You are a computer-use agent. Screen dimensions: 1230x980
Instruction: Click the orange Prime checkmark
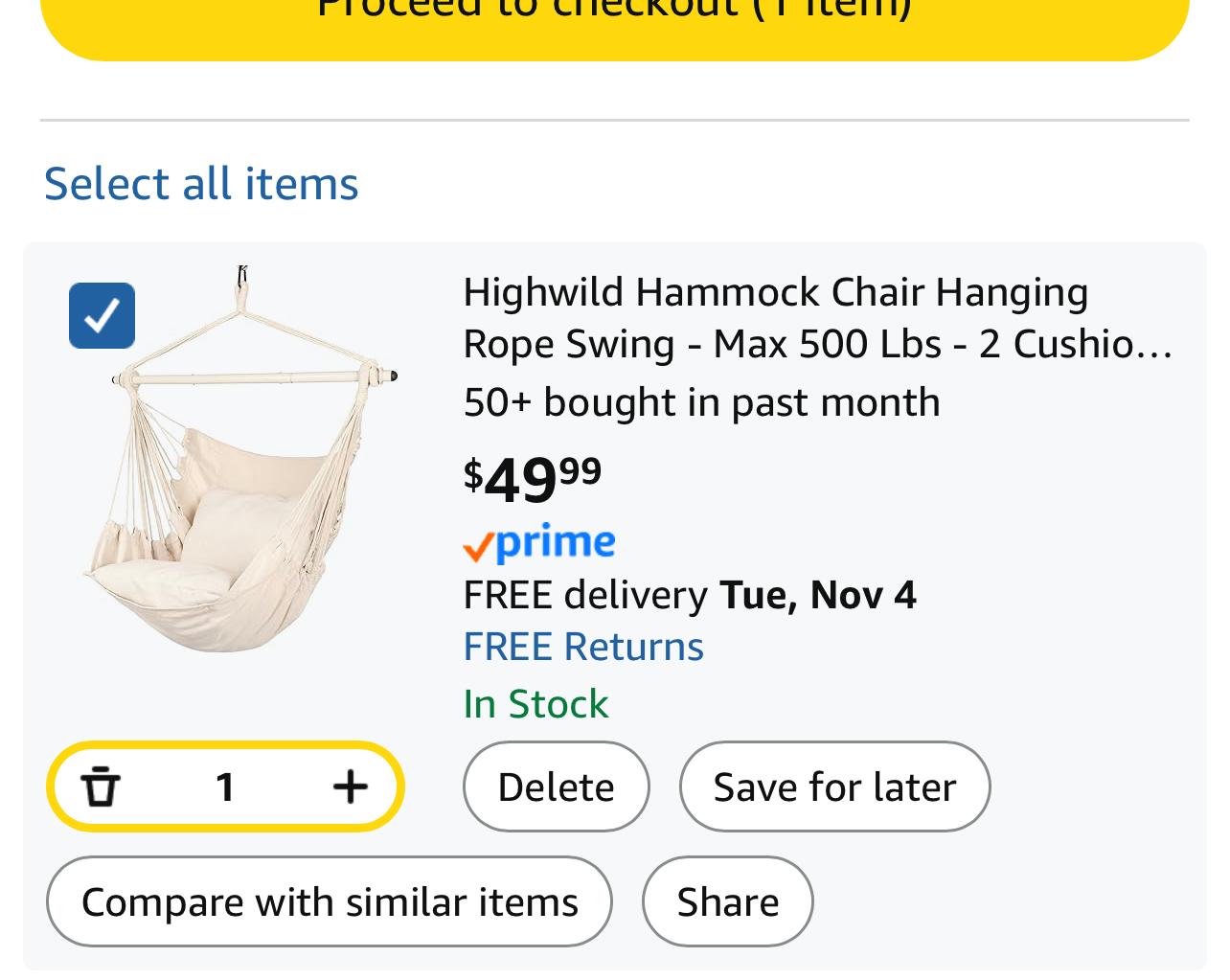477,548
